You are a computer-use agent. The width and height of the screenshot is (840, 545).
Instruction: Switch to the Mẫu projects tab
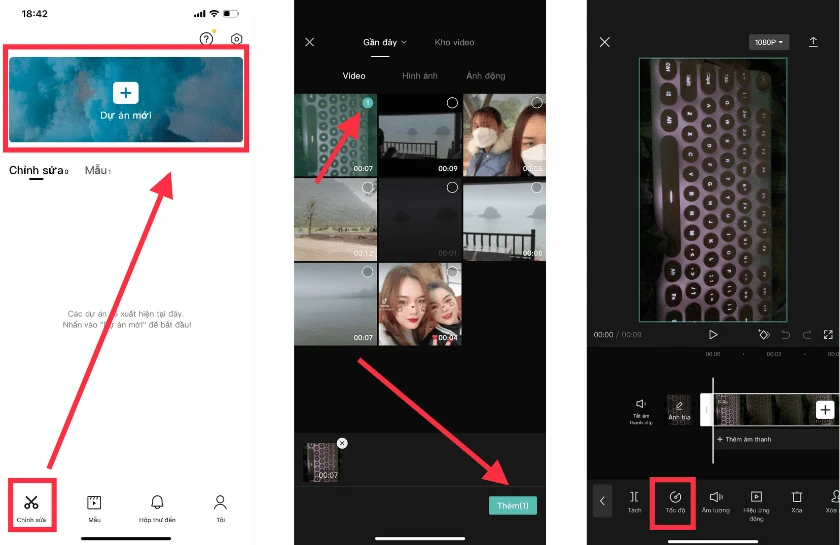coord(98,170)
